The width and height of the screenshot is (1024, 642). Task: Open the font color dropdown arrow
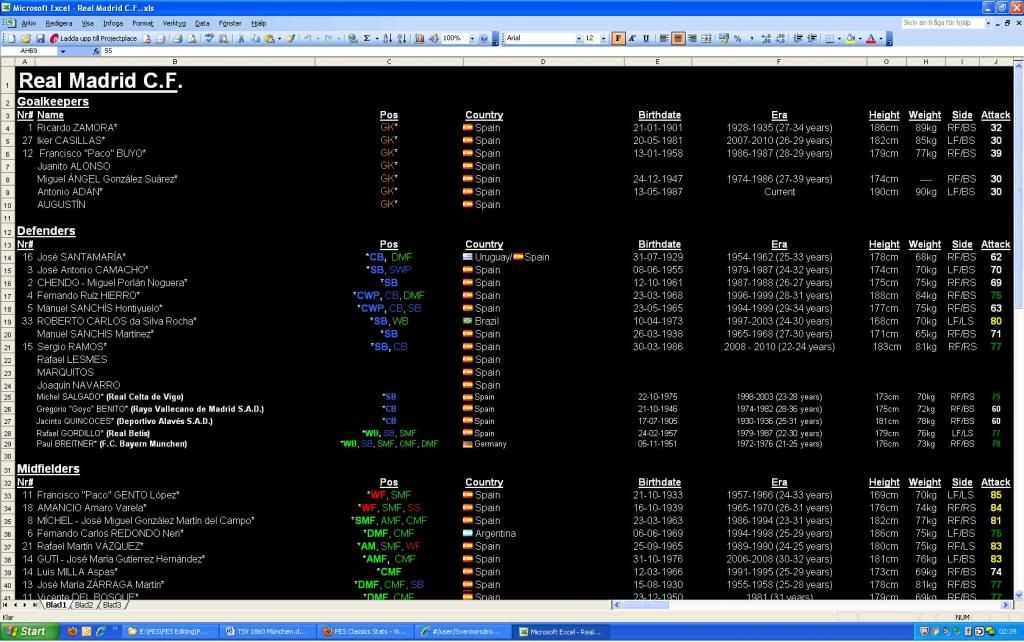click(x=880, y=39)
